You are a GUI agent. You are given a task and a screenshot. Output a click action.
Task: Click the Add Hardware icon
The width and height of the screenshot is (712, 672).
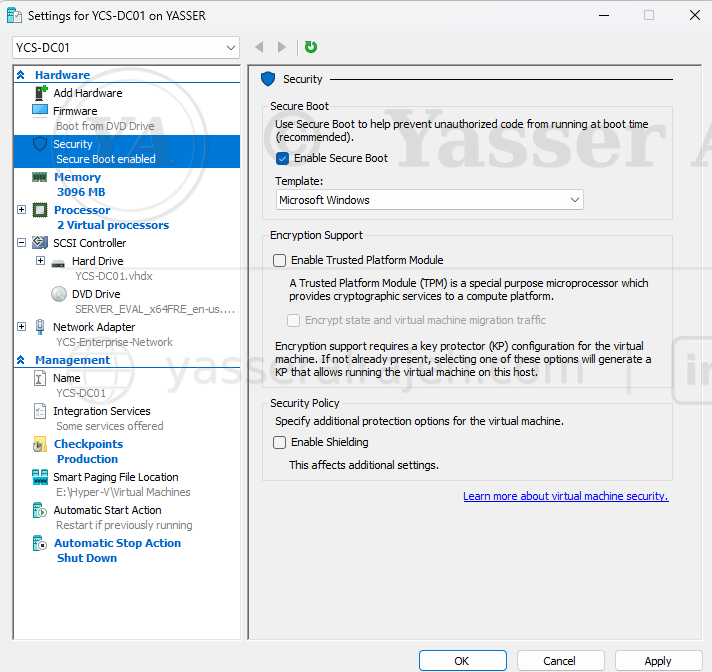point(41,93)
